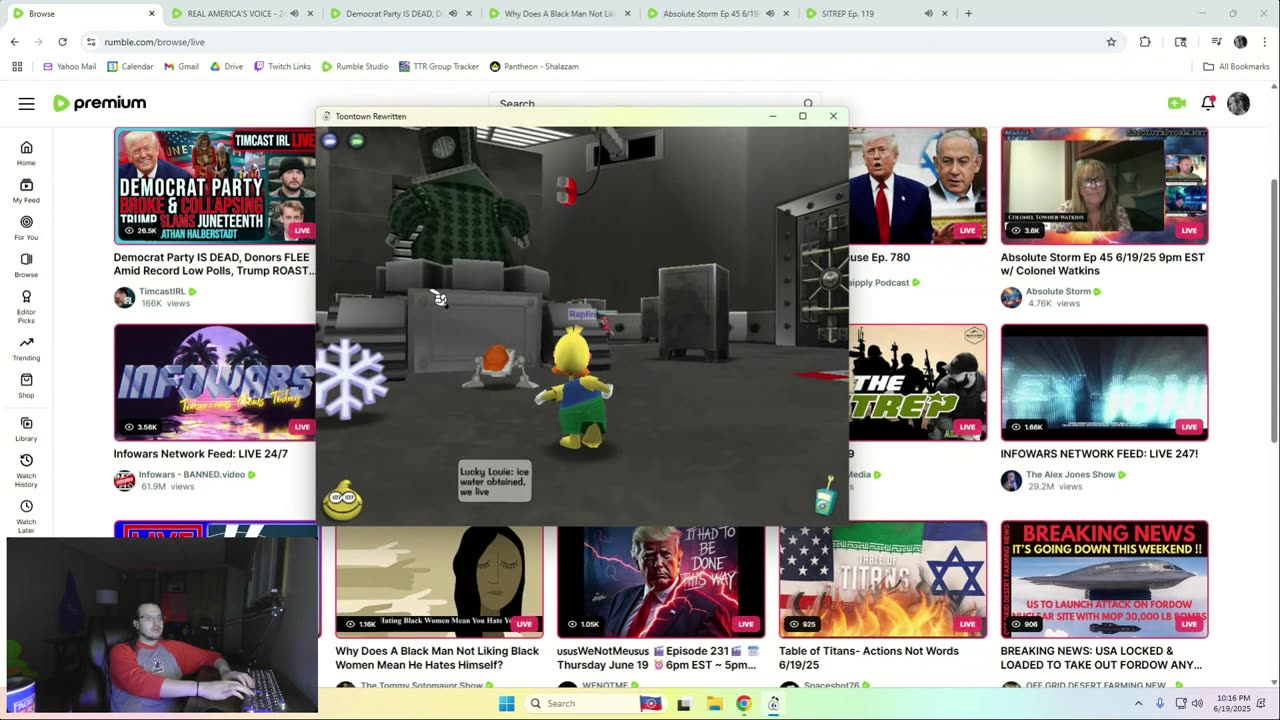Click the page vertical scrollbar

click(1274, 310)
